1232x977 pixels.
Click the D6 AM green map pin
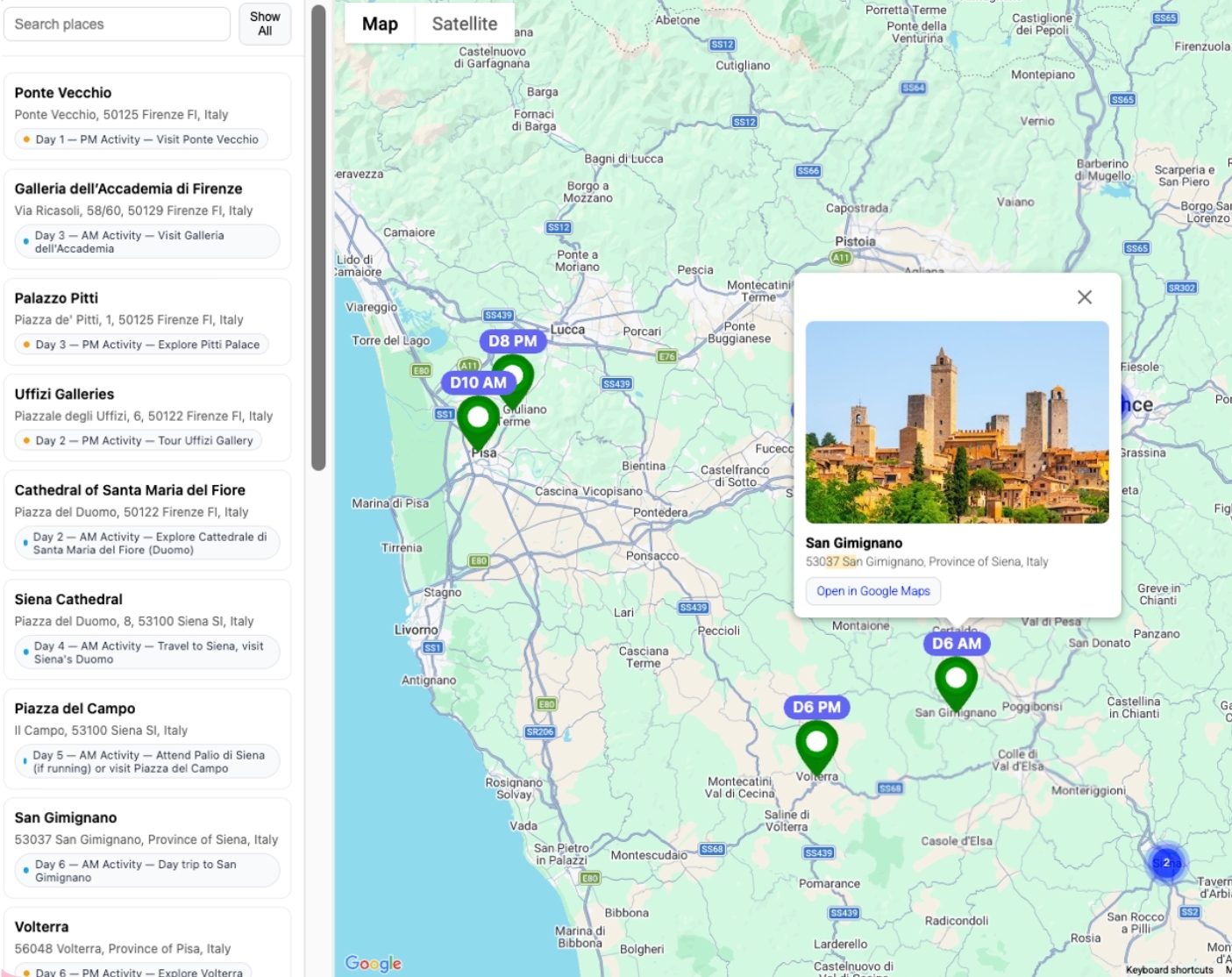(x=956, y=682)
